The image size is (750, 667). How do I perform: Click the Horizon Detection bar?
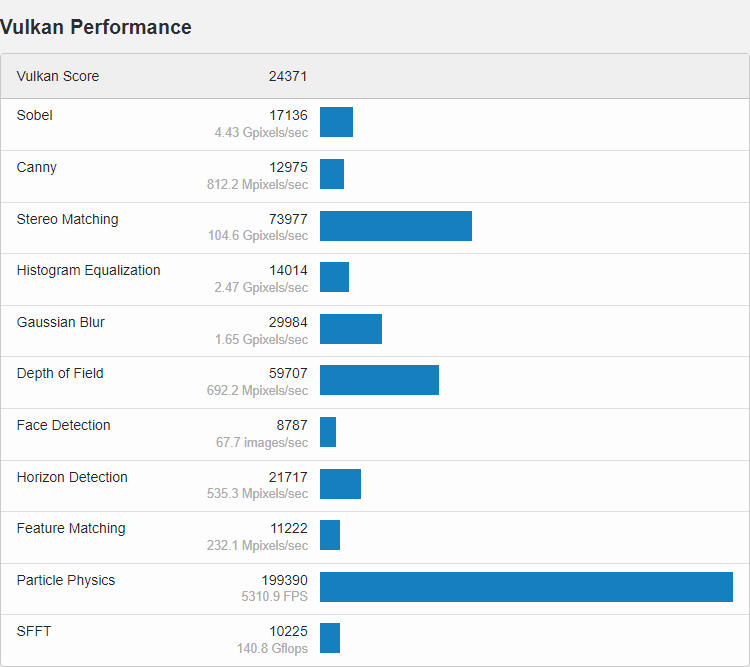[340, 484]
